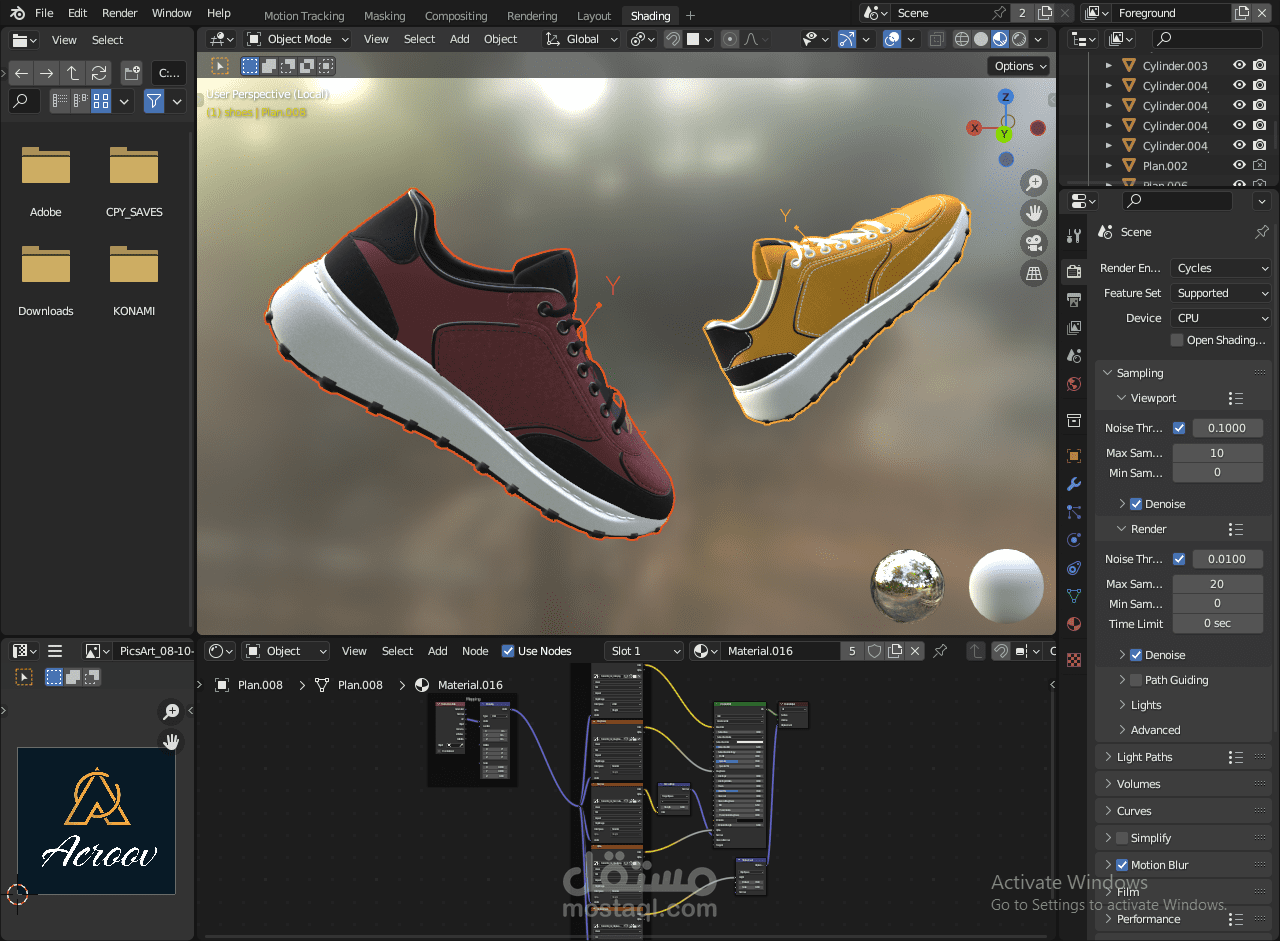Image resolution: width=1280 pixels, height=941 pixels.
Task: Click the new folder icon in file browser
Action: click(131, 73)
